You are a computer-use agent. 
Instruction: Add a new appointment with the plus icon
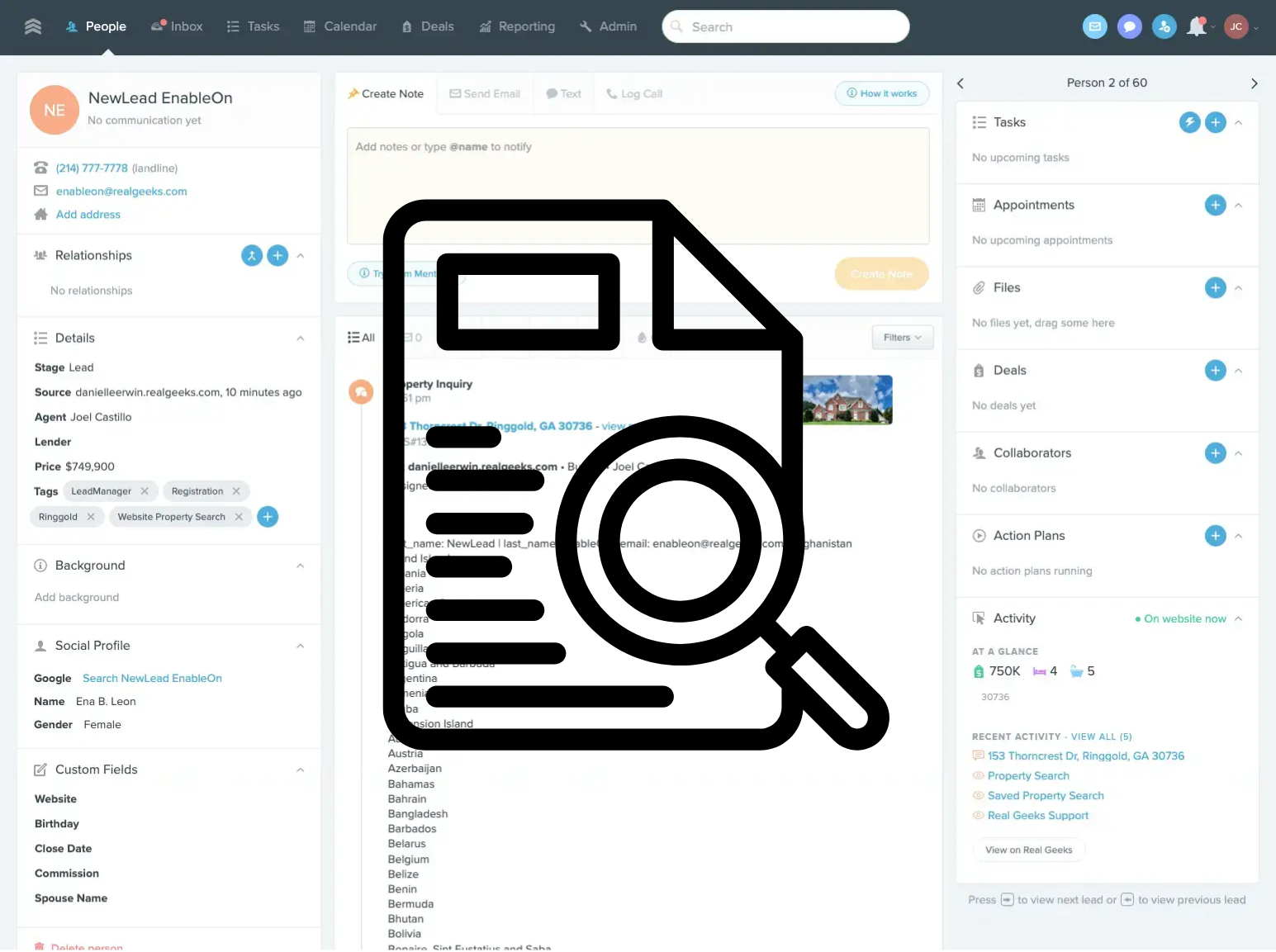coord(1216,205)
